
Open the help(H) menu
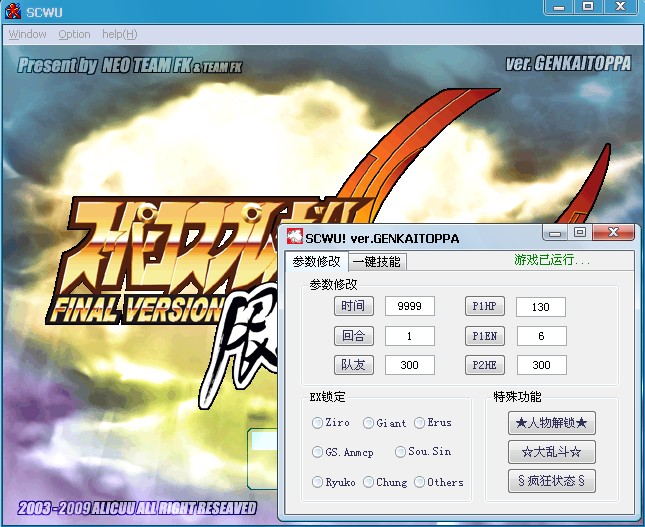pyautogui.click(x=119, y=34)
